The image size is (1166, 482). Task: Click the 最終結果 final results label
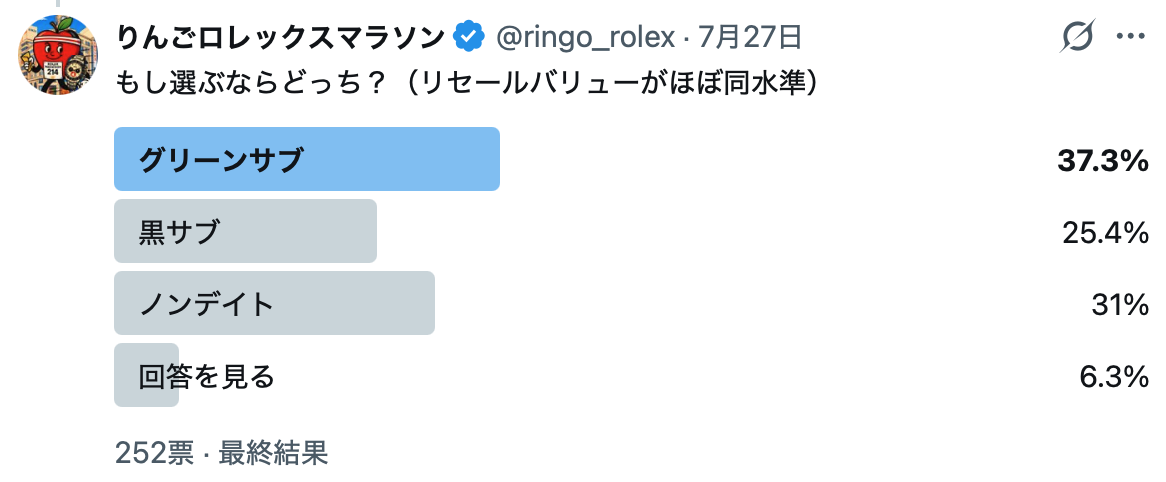pos(273,452)
